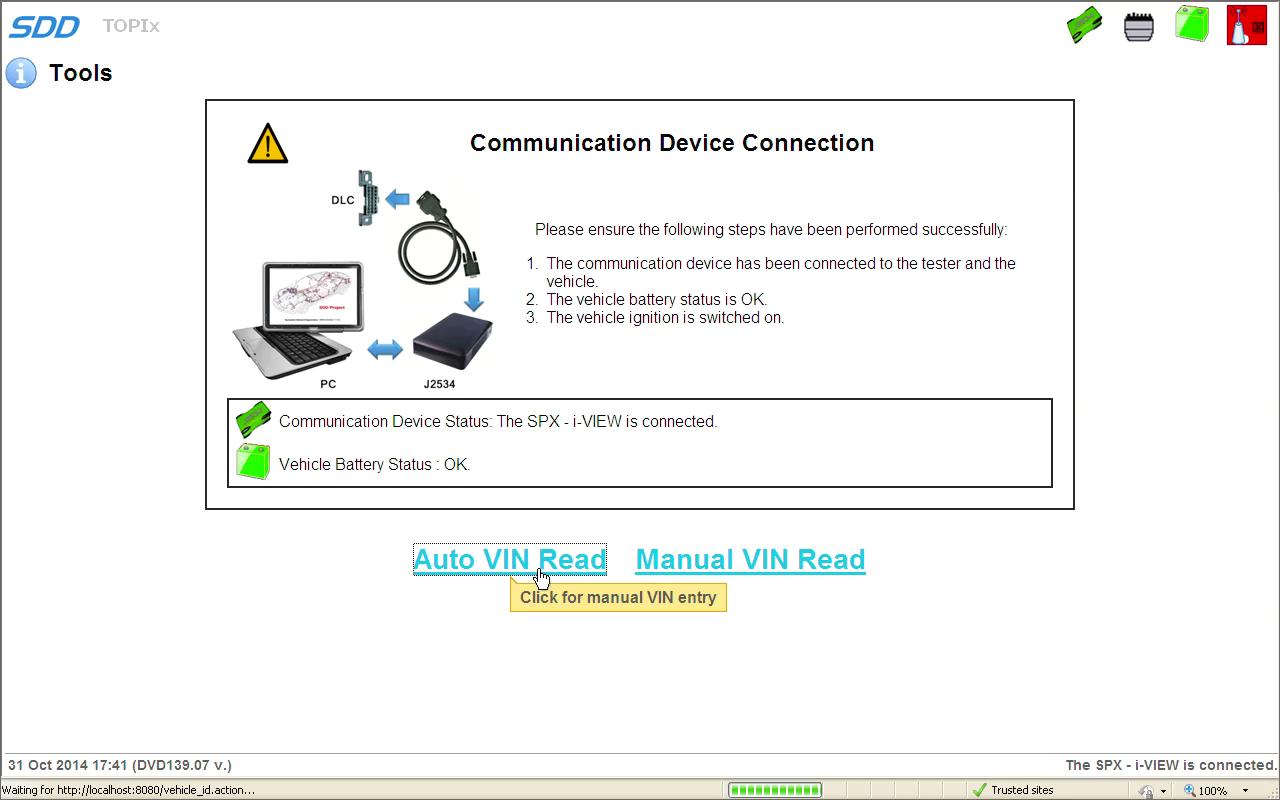
Task: Expand the privacy/protected mode dropdown in status bar
Action: click(1163, 790)
